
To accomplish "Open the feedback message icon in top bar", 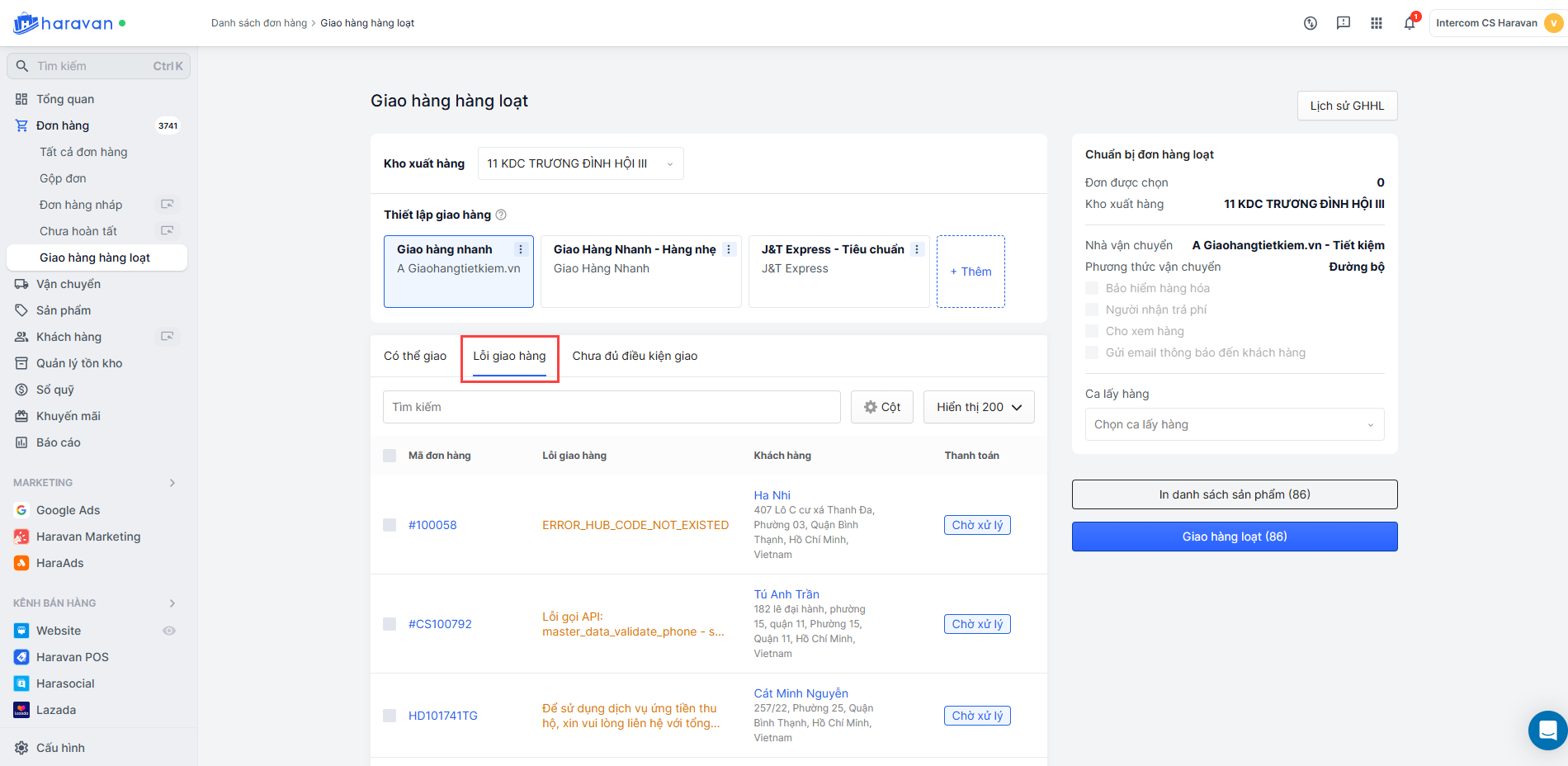I will point(1344,23).
